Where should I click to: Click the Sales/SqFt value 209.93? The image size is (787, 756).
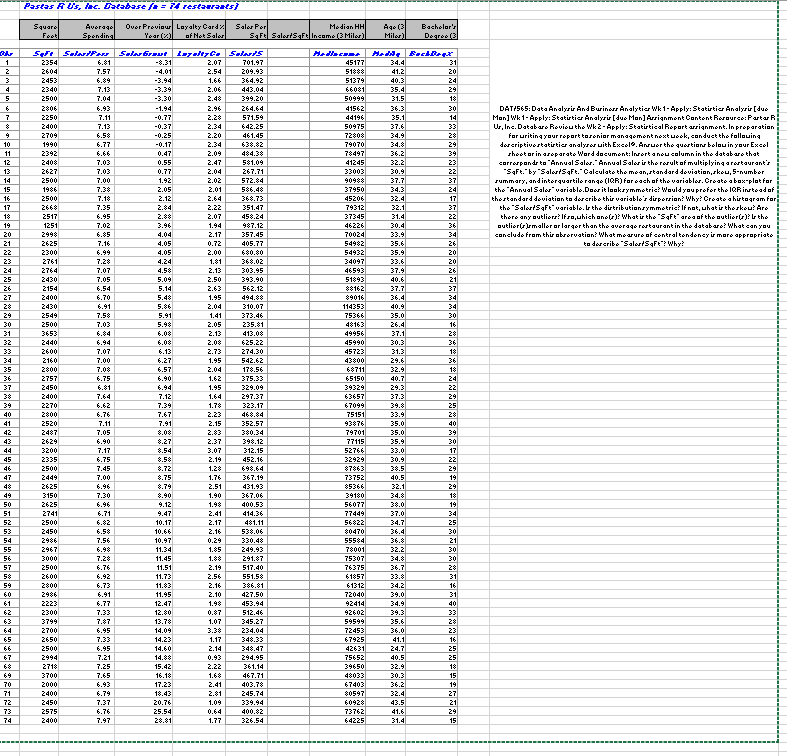point(252,72)
